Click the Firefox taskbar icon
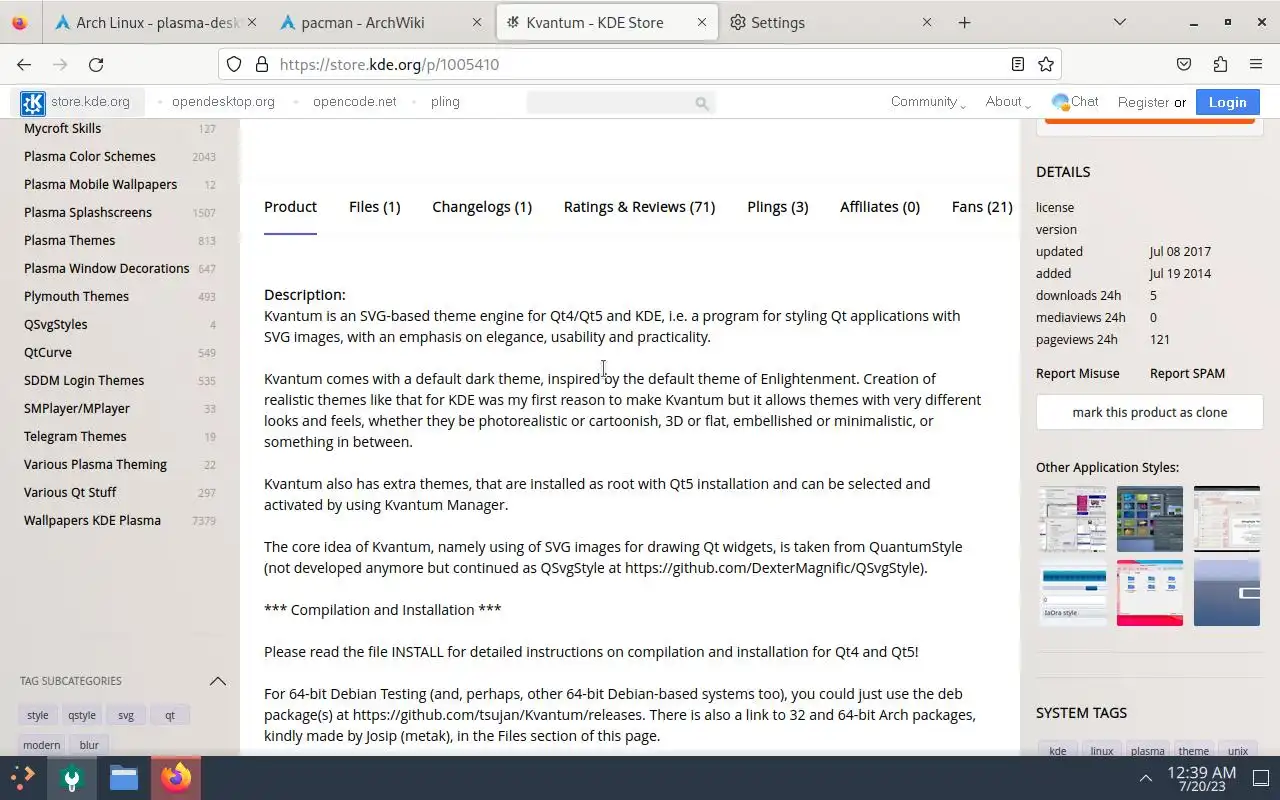Viewport: 1280px width, 800px height. [177, 778]
